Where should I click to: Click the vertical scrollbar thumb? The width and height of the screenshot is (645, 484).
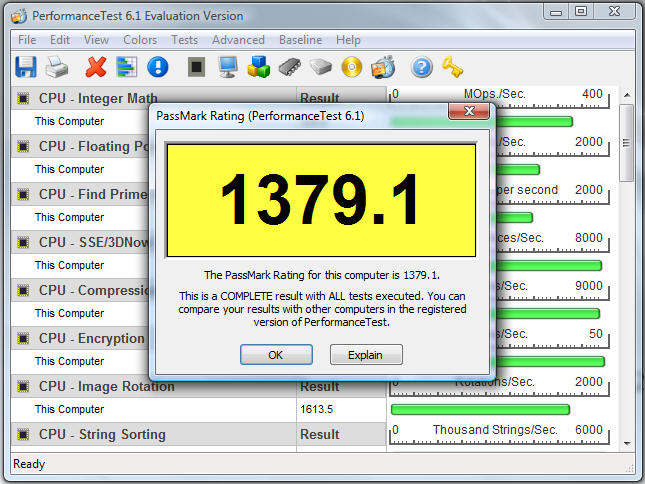627,143
